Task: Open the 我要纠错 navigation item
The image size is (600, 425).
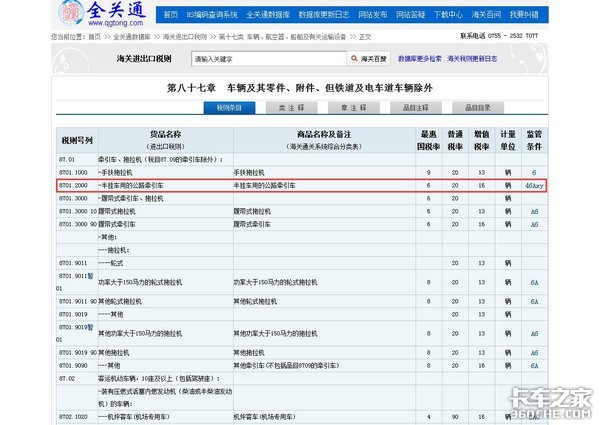Action: 524,15
